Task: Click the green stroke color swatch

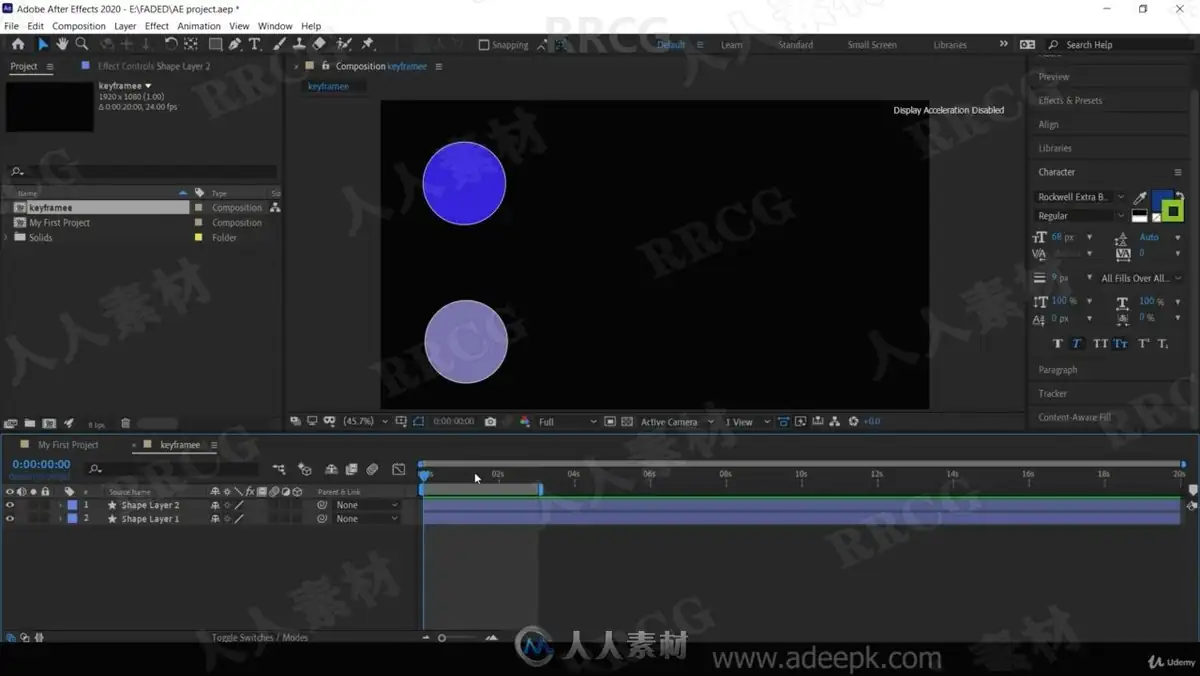Action: pos(1173,211)
